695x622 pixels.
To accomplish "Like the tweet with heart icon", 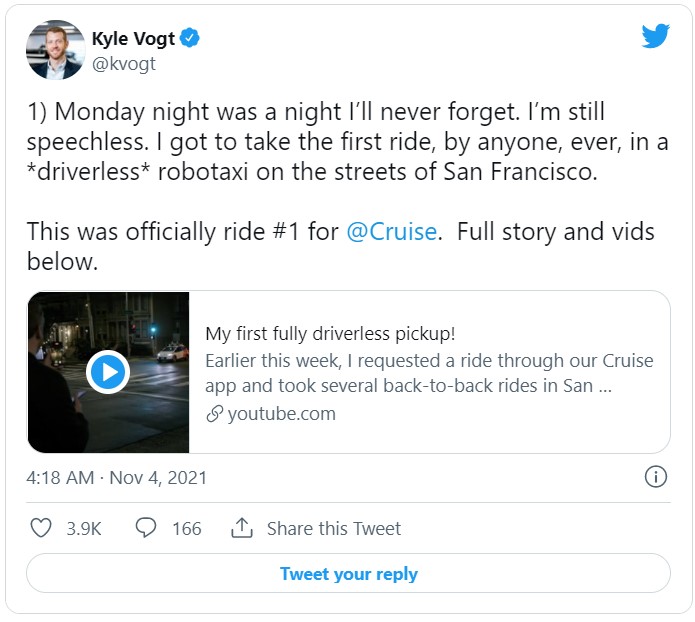I will click(41, 528).
